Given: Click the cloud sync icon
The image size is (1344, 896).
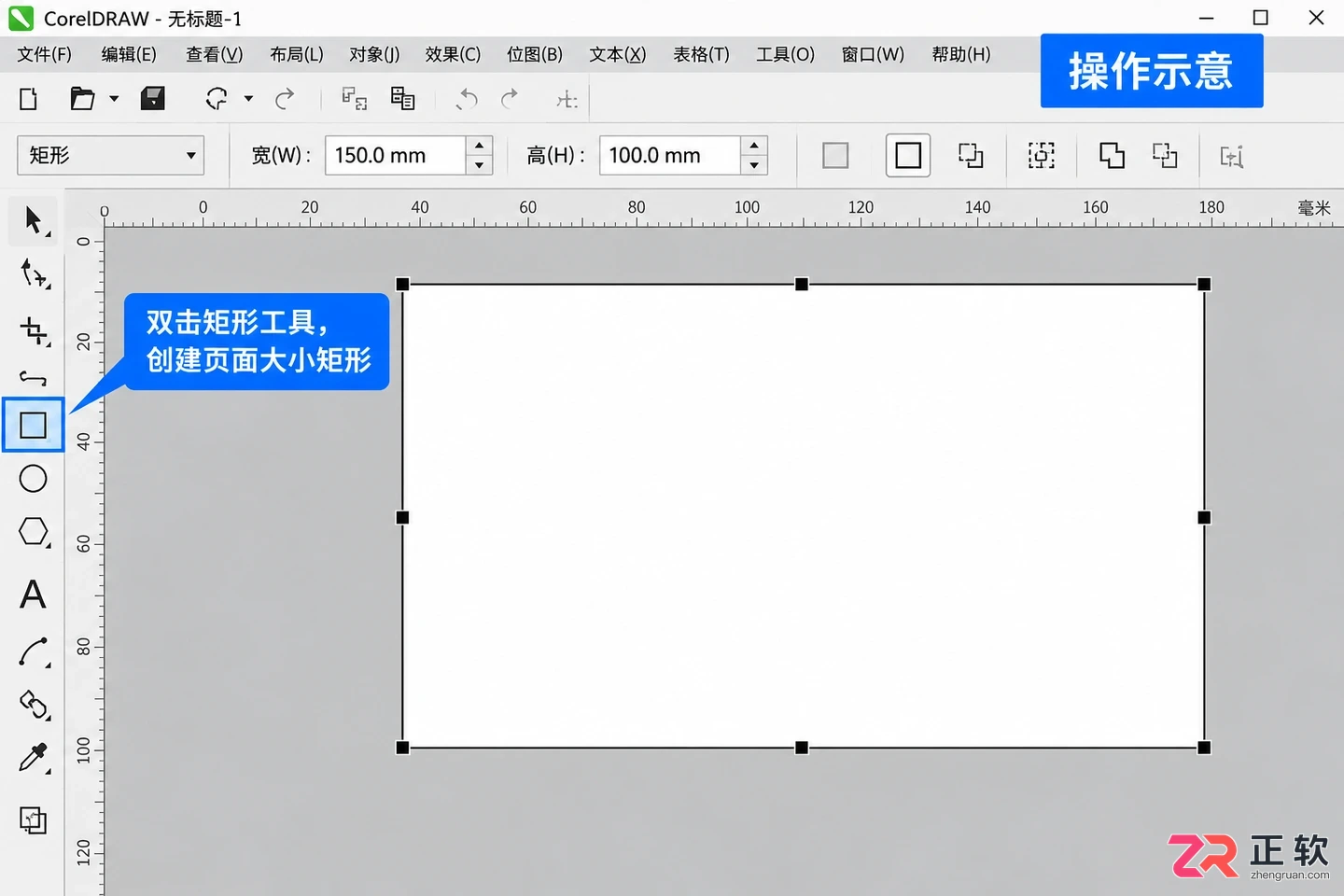Looking at the screenshot, I should click(217, 99).
